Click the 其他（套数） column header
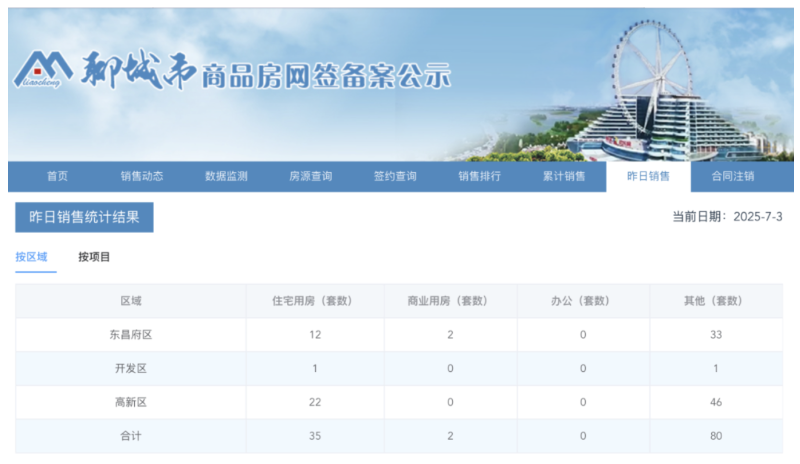Screen dimensions: 800x464 click(715, 301)
